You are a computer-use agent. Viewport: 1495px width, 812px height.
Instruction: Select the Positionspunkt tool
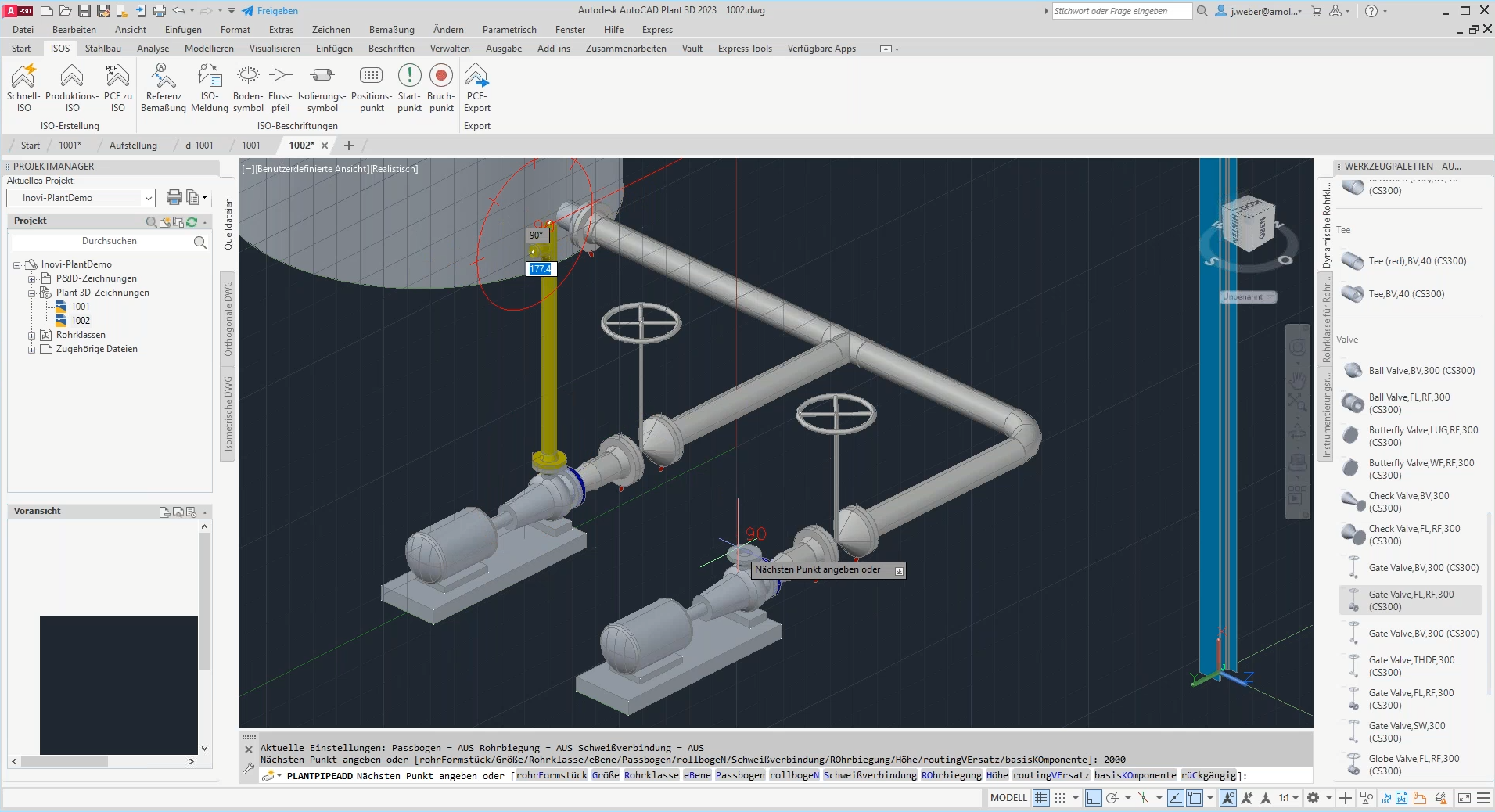pos(372,88)
